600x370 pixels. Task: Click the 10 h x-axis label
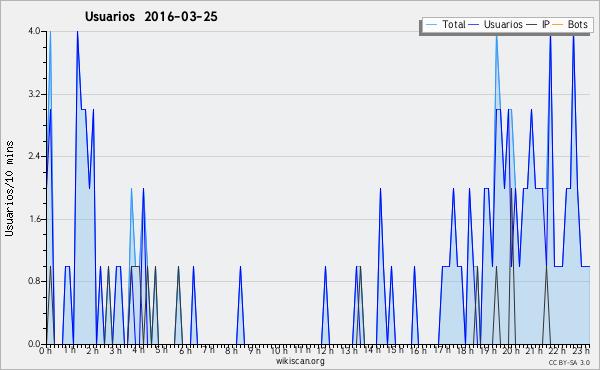click(x=279, y=350)
